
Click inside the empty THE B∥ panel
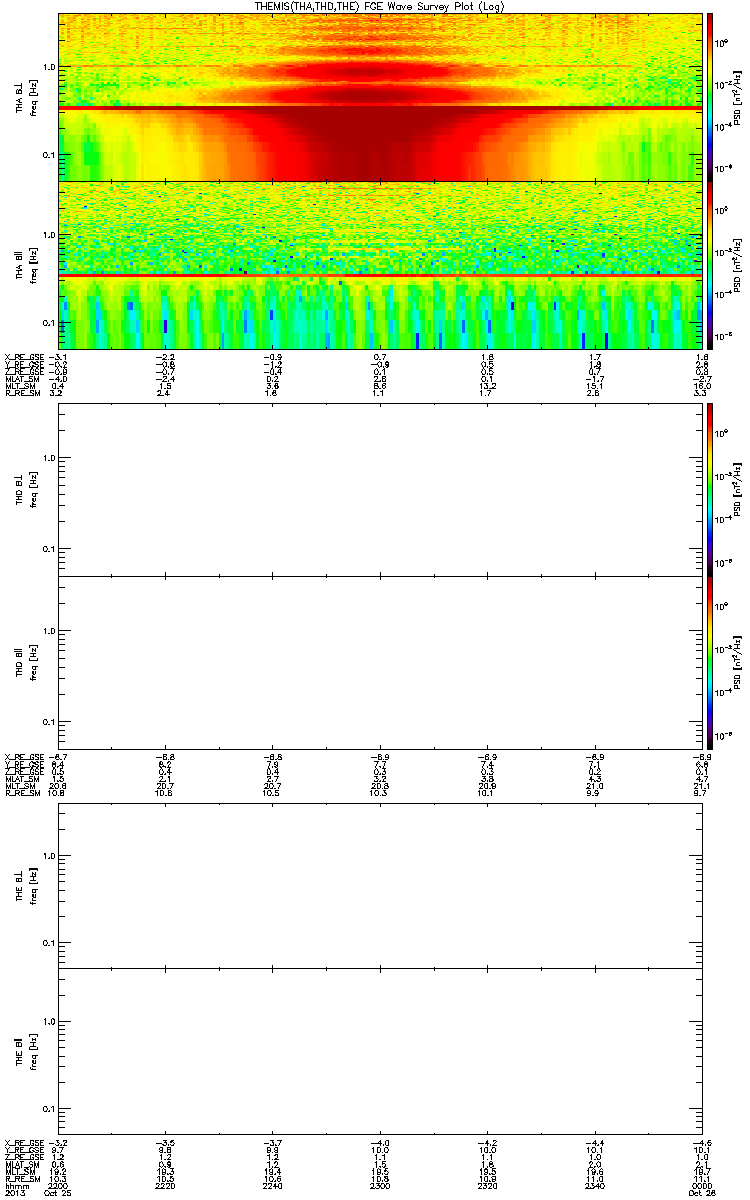tap(378, 1053)
